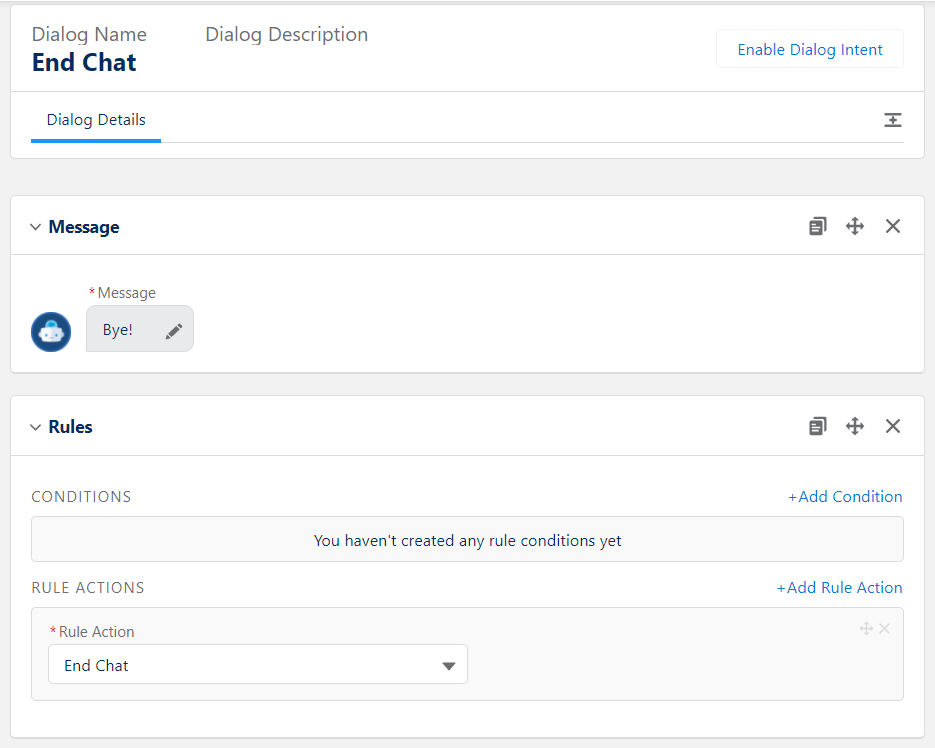Click the +Add Condition link

tap(845, 497)
